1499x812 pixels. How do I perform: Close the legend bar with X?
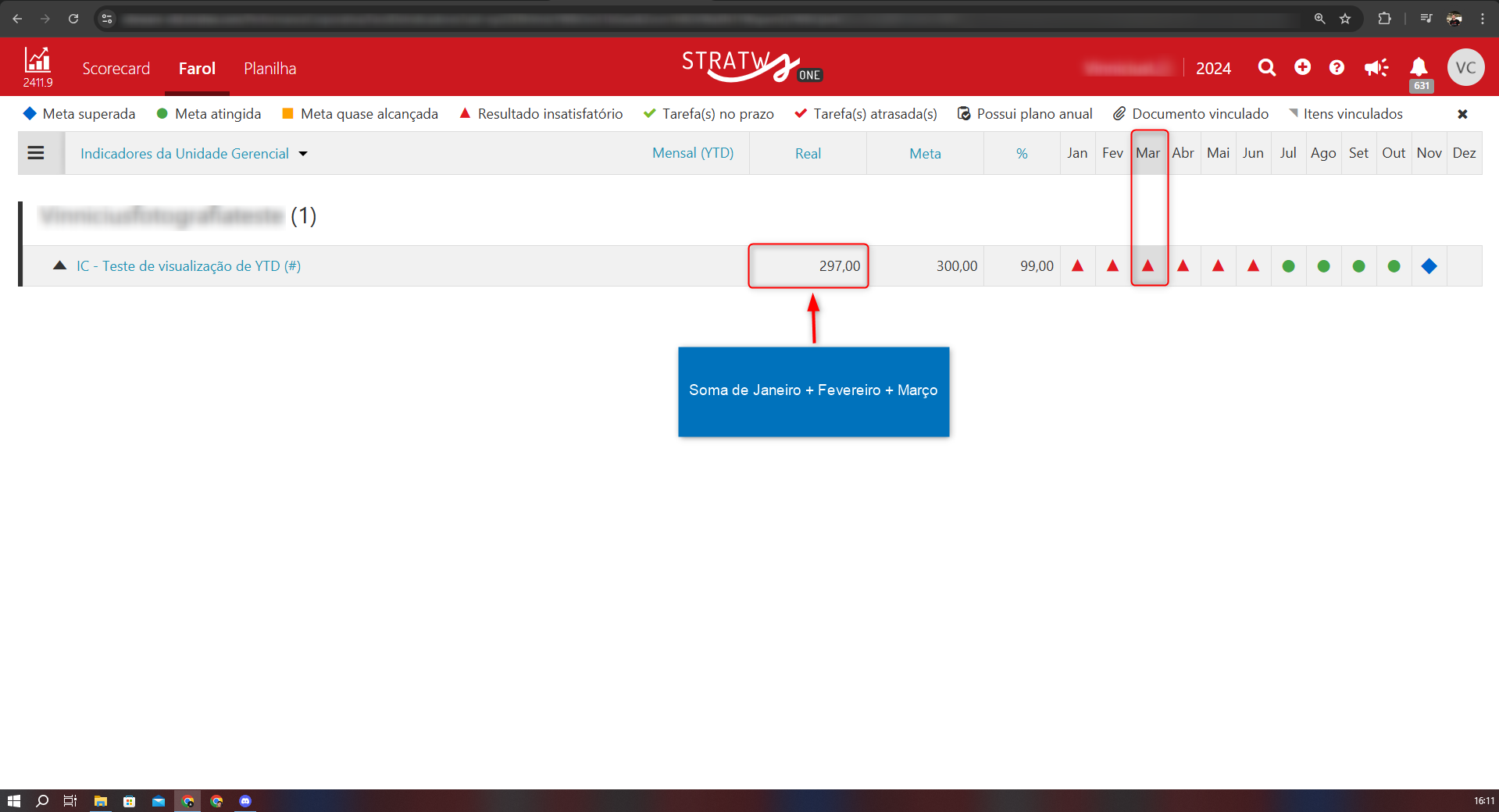pyautogui.click(x=1462, y=114)
